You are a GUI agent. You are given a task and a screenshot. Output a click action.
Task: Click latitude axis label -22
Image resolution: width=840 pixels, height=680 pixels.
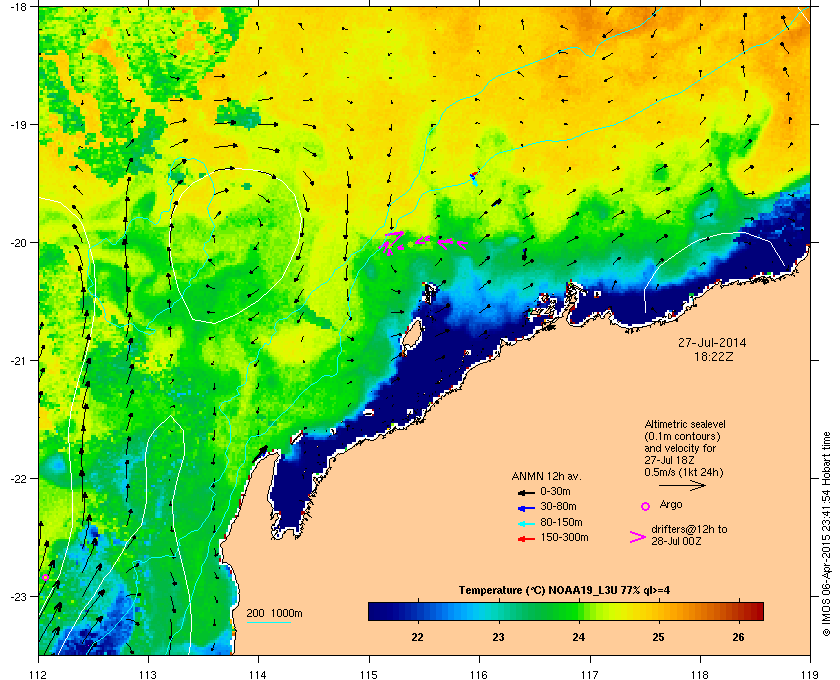(17, 478)
